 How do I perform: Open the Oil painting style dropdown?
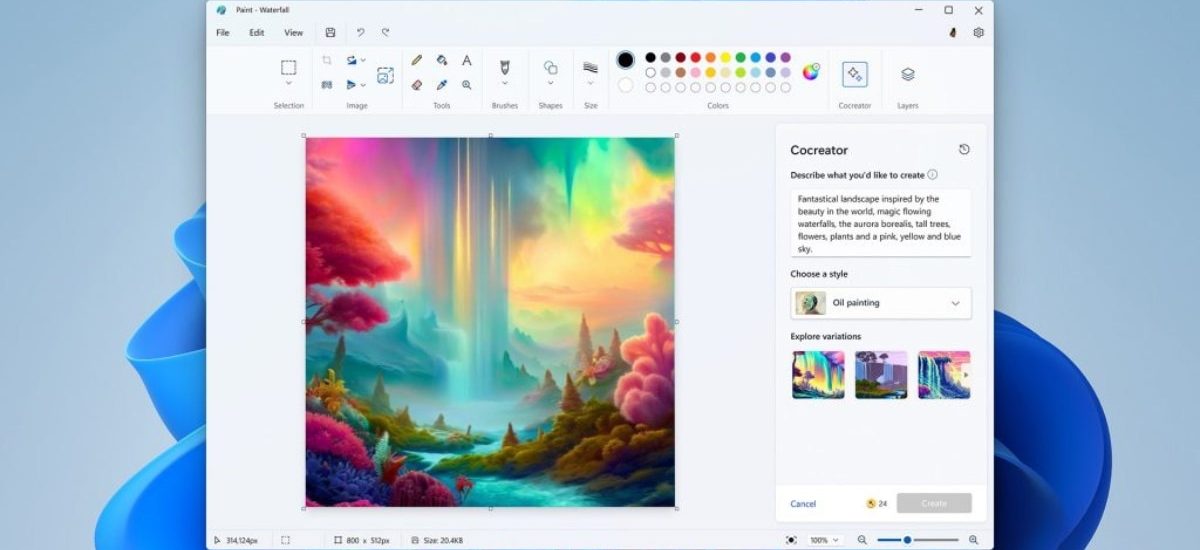tap(880, 303)
